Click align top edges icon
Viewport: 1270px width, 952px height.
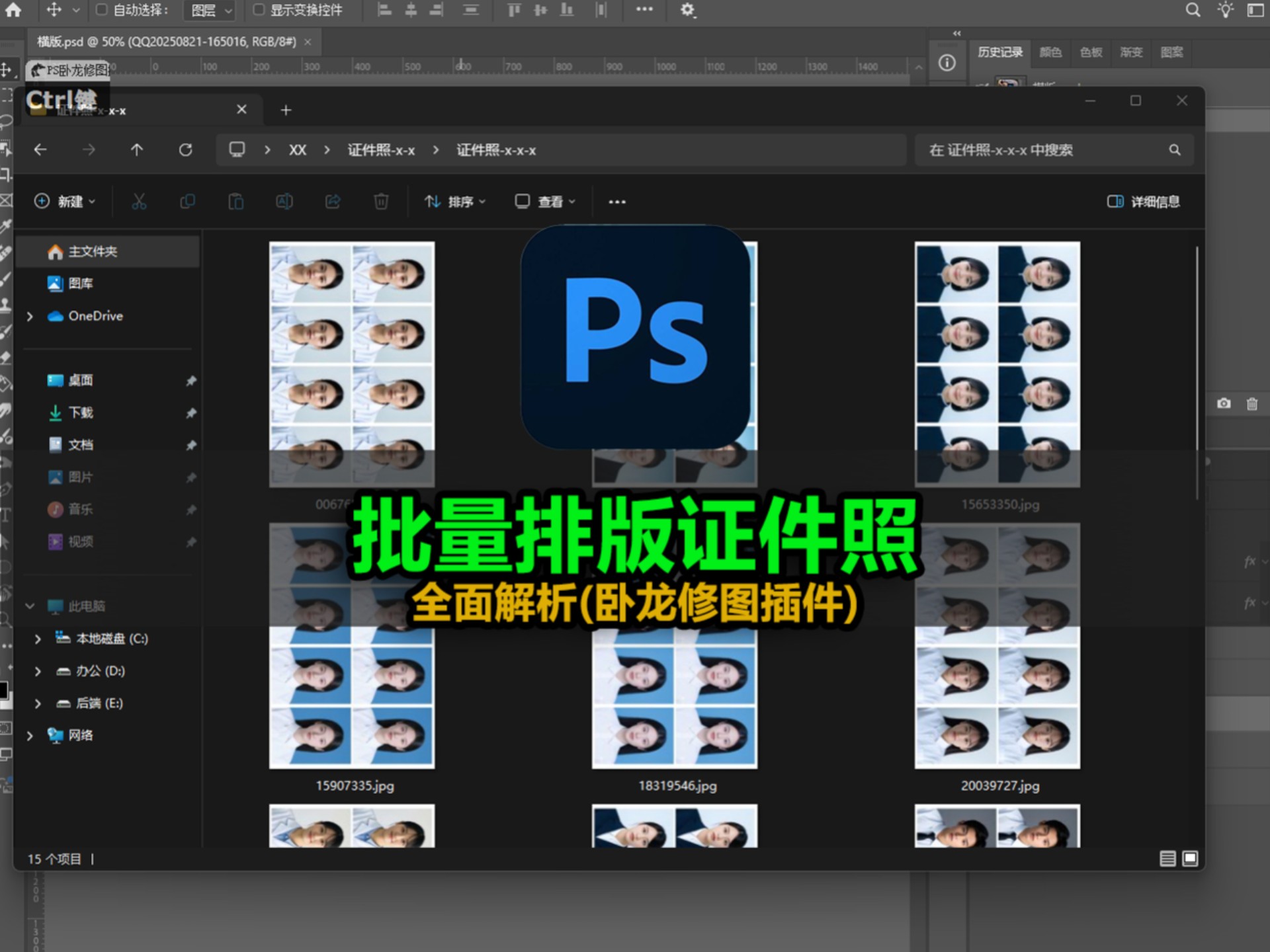pos(514,10)
